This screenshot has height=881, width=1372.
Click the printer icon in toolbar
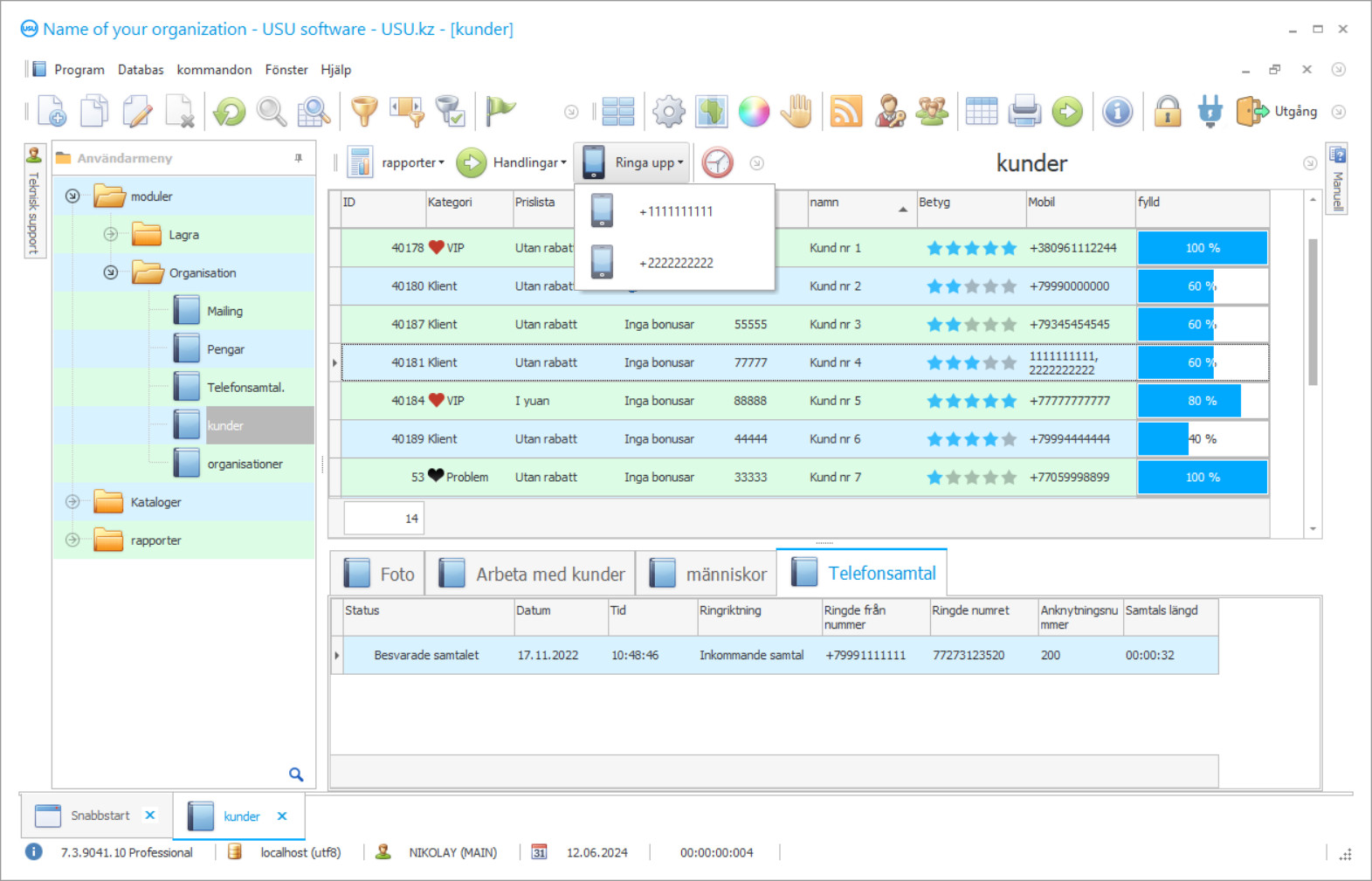pyautogui.click(x=1024, y=112)
